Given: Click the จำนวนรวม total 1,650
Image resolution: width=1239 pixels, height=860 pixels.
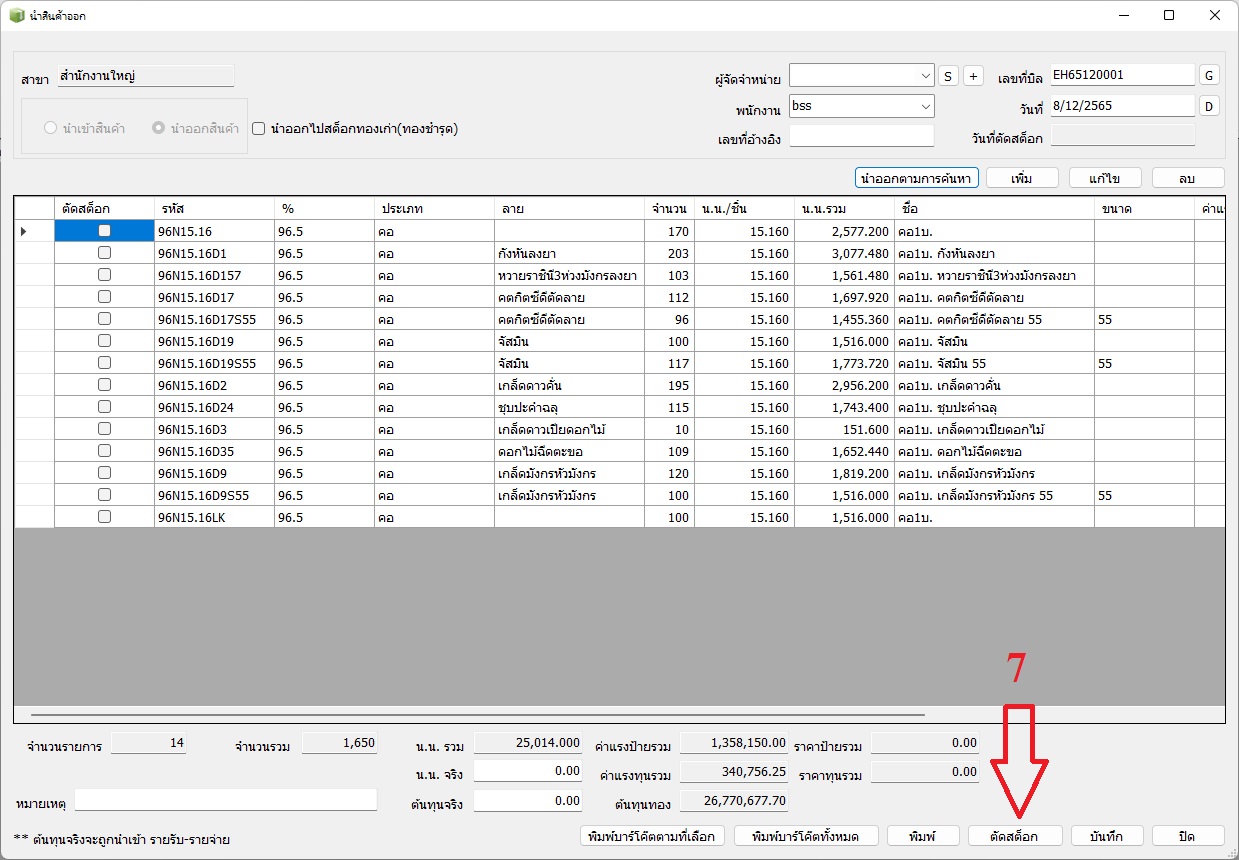Looking at the screenshot, I should 340,743.
